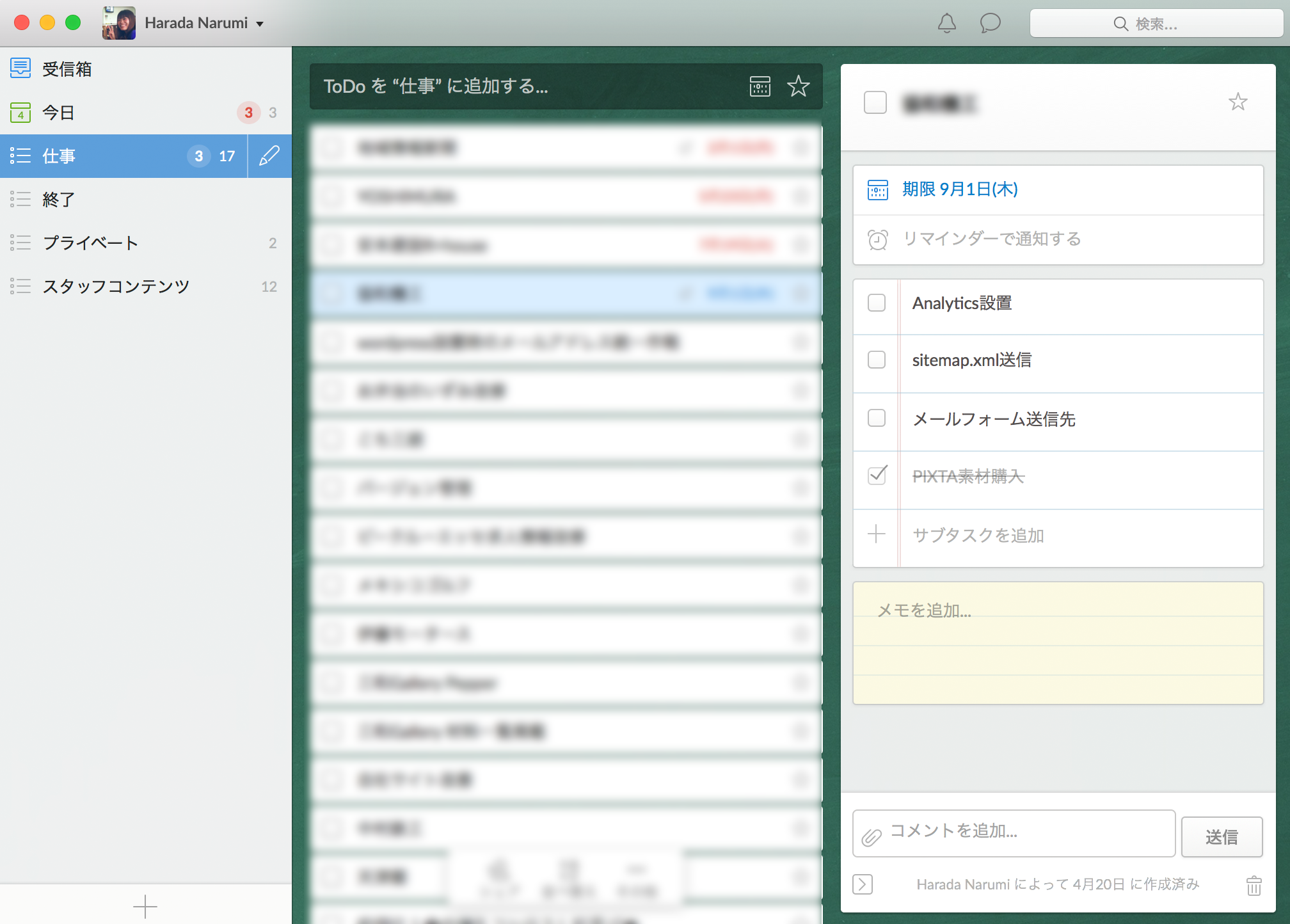The image size is (1290, 924).
Task: Click the 送信 send button
Action: pos(1222,837)
